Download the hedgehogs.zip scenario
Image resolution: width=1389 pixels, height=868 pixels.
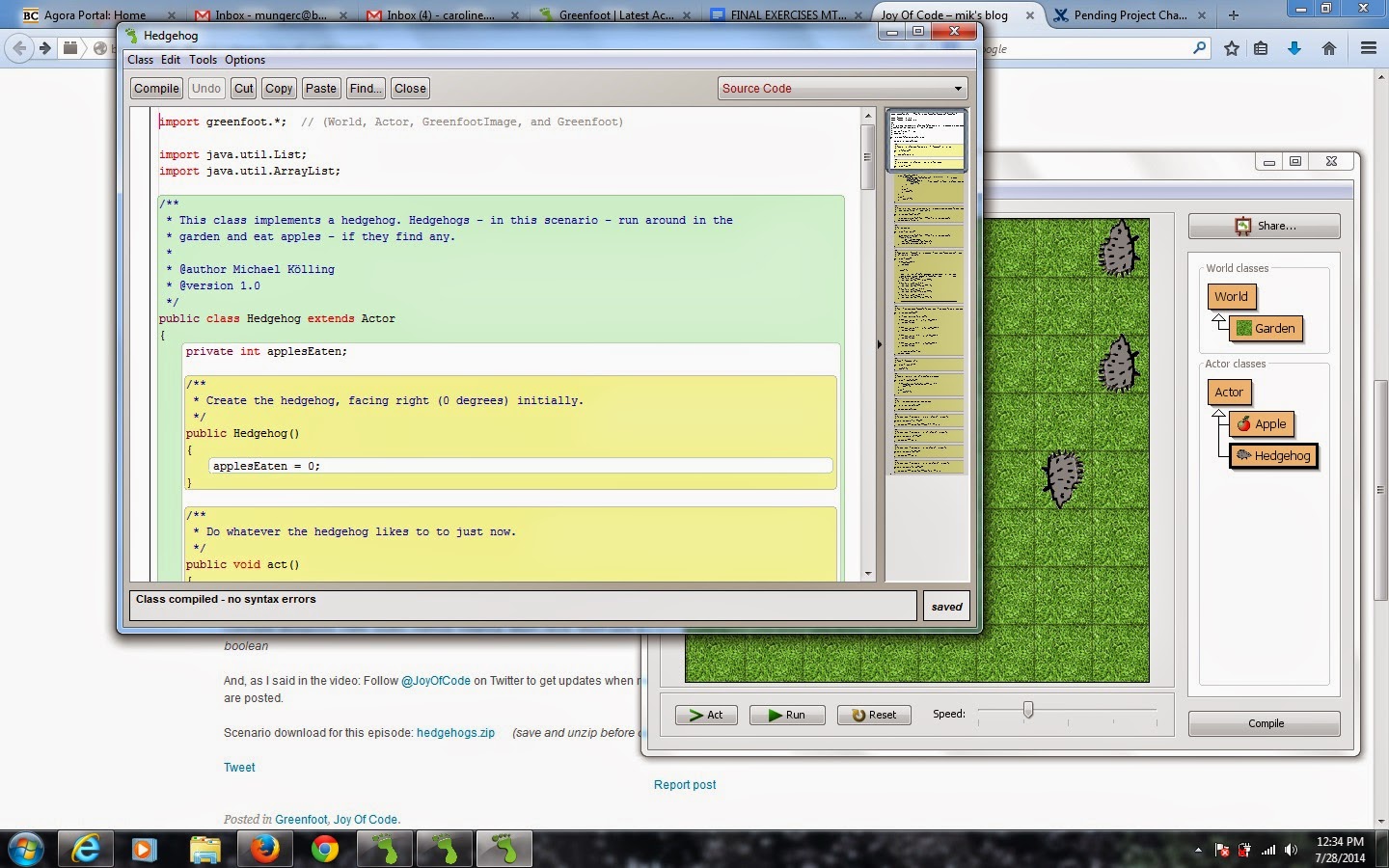pyautogui.click(x=455, y=733)
